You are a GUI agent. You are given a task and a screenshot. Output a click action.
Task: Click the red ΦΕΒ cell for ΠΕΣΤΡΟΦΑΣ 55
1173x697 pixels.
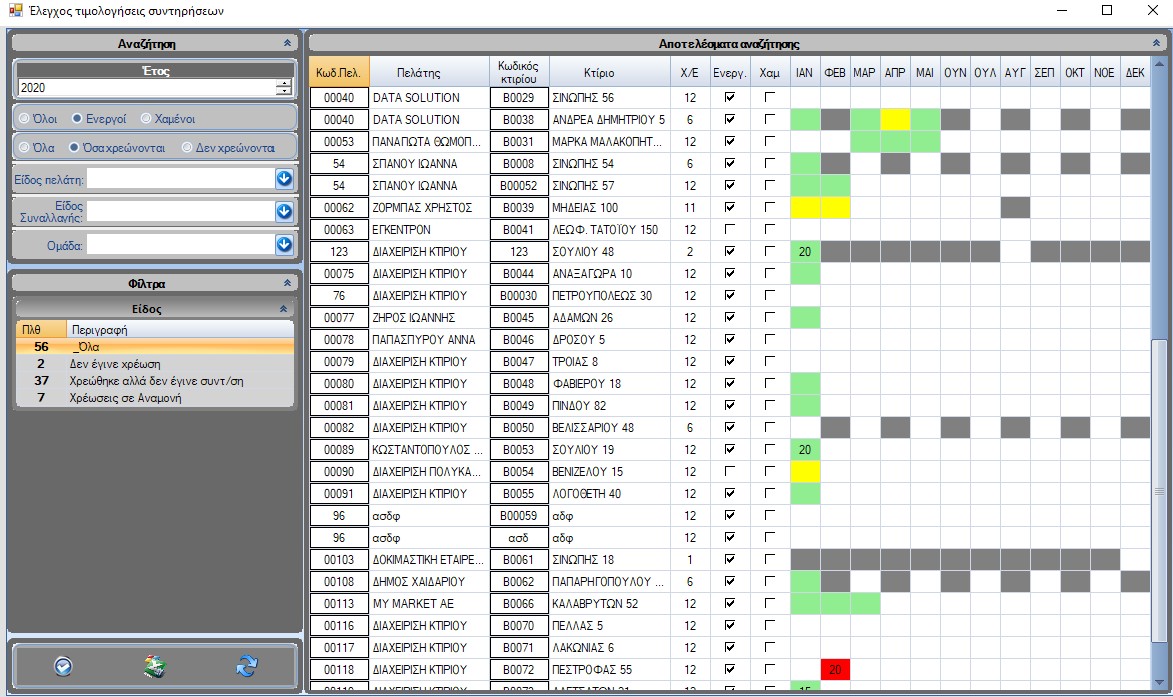[x=835, y=670]
